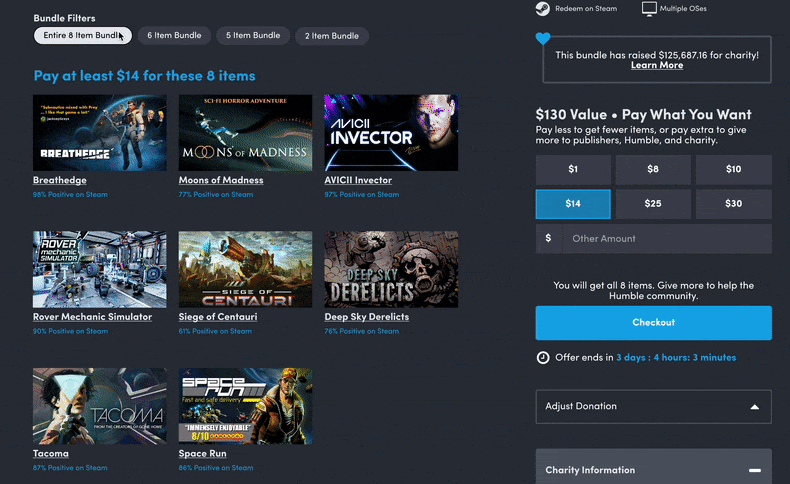Click the Multiple OSes monitor icon
Viewport: 790px width, 484px height.
click(x=649, y=9)
